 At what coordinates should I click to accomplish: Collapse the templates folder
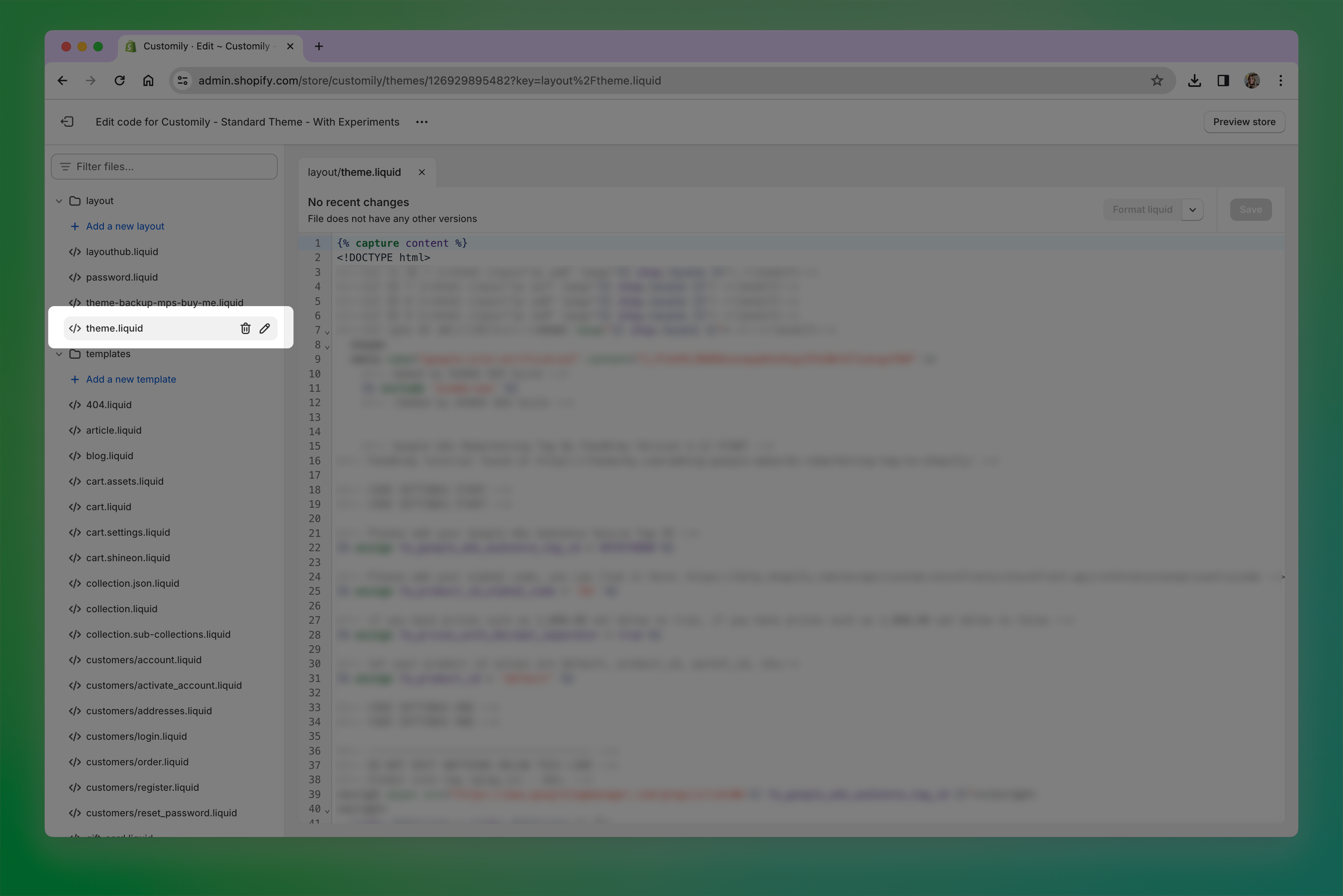pos(59,354)
